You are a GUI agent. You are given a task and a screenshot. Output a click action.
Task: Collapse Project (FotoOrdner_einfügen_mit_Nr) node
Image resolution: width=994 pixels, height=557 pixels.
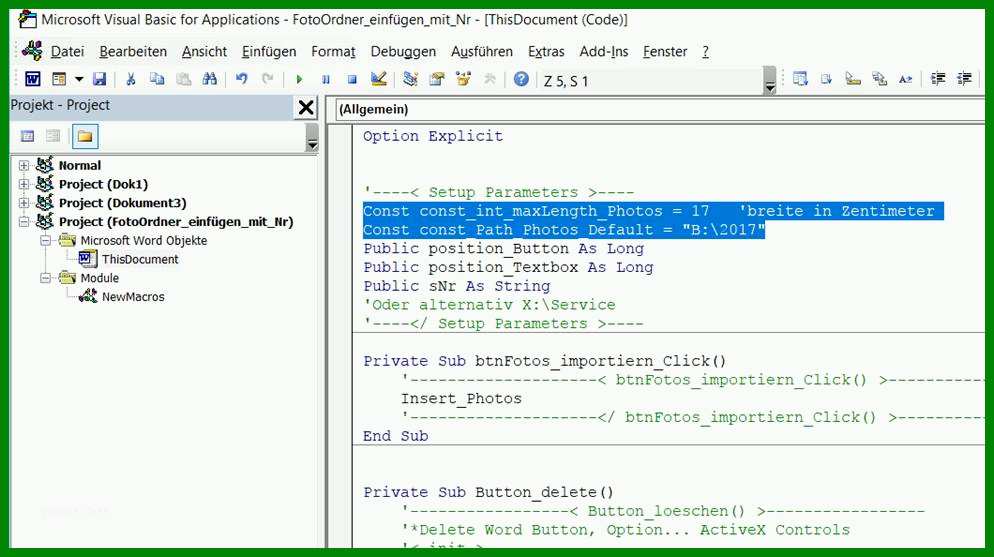coord(23,222)
